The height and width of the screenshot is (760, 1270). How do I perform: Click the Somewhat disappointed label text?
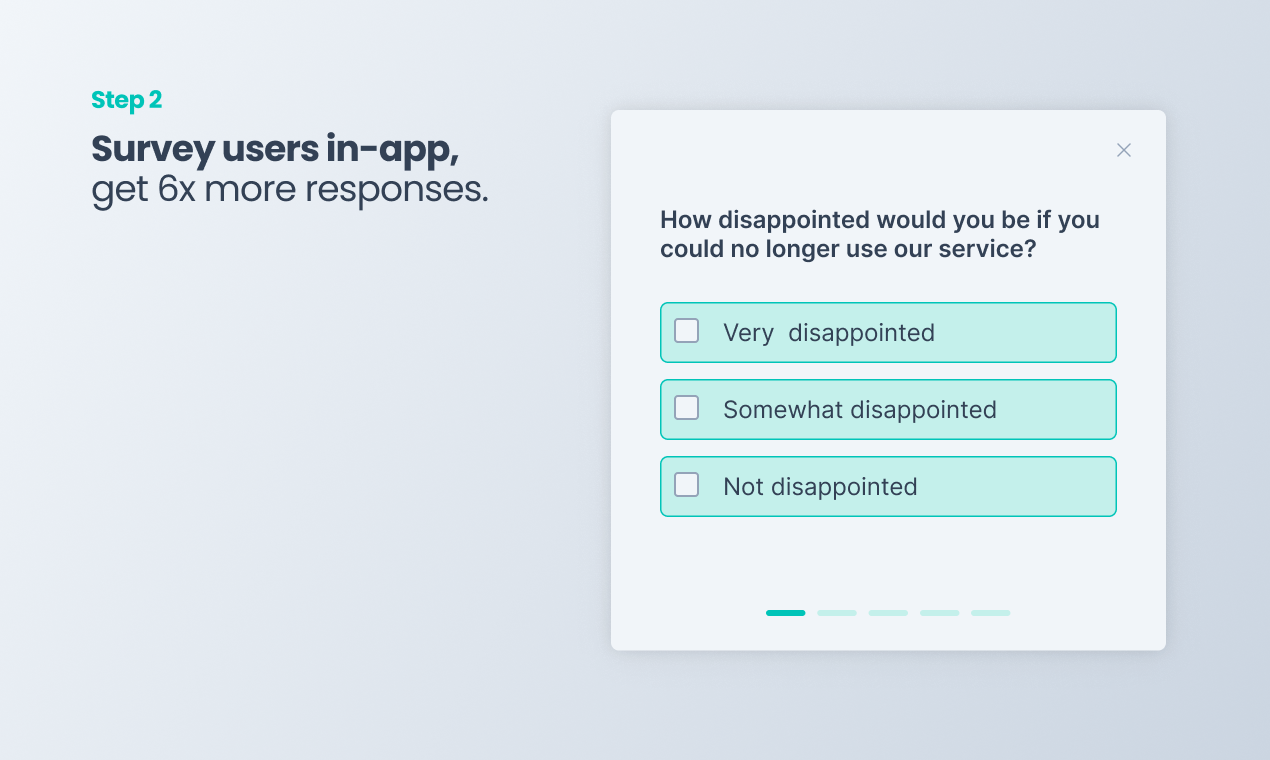click(859, 410)
